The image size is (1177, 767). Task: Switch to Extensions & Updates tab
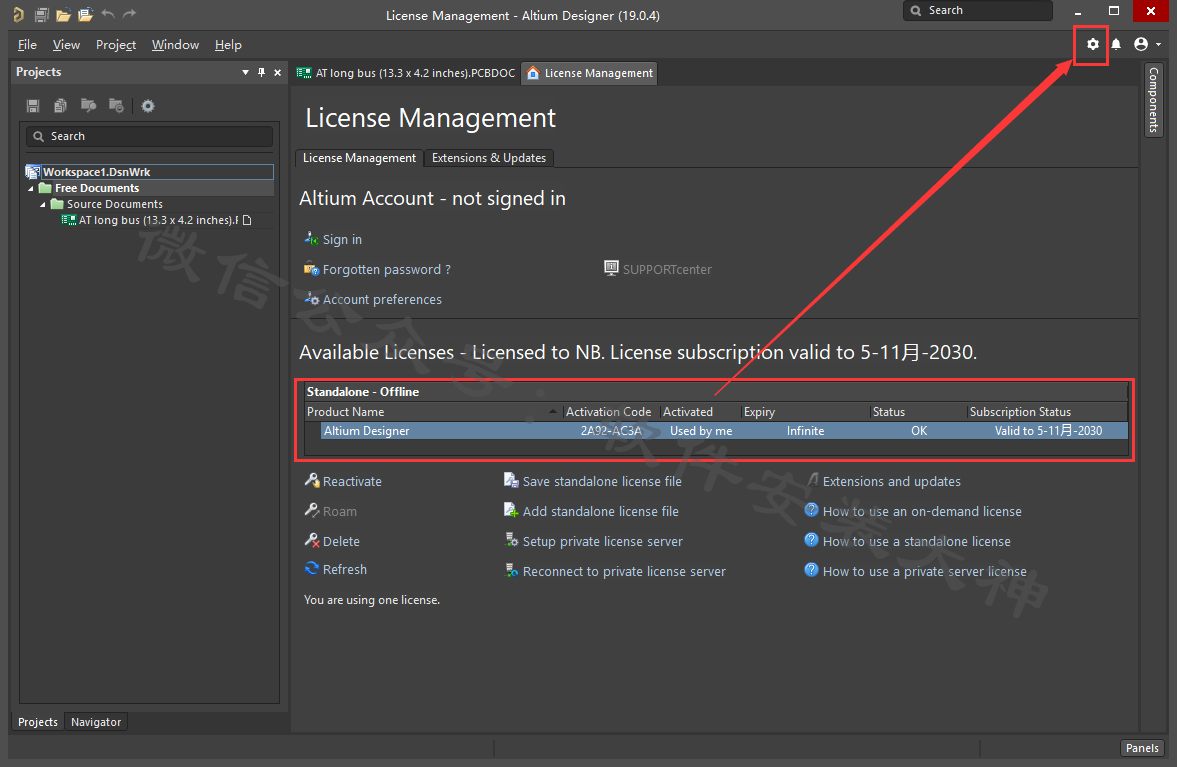point(489,158)
